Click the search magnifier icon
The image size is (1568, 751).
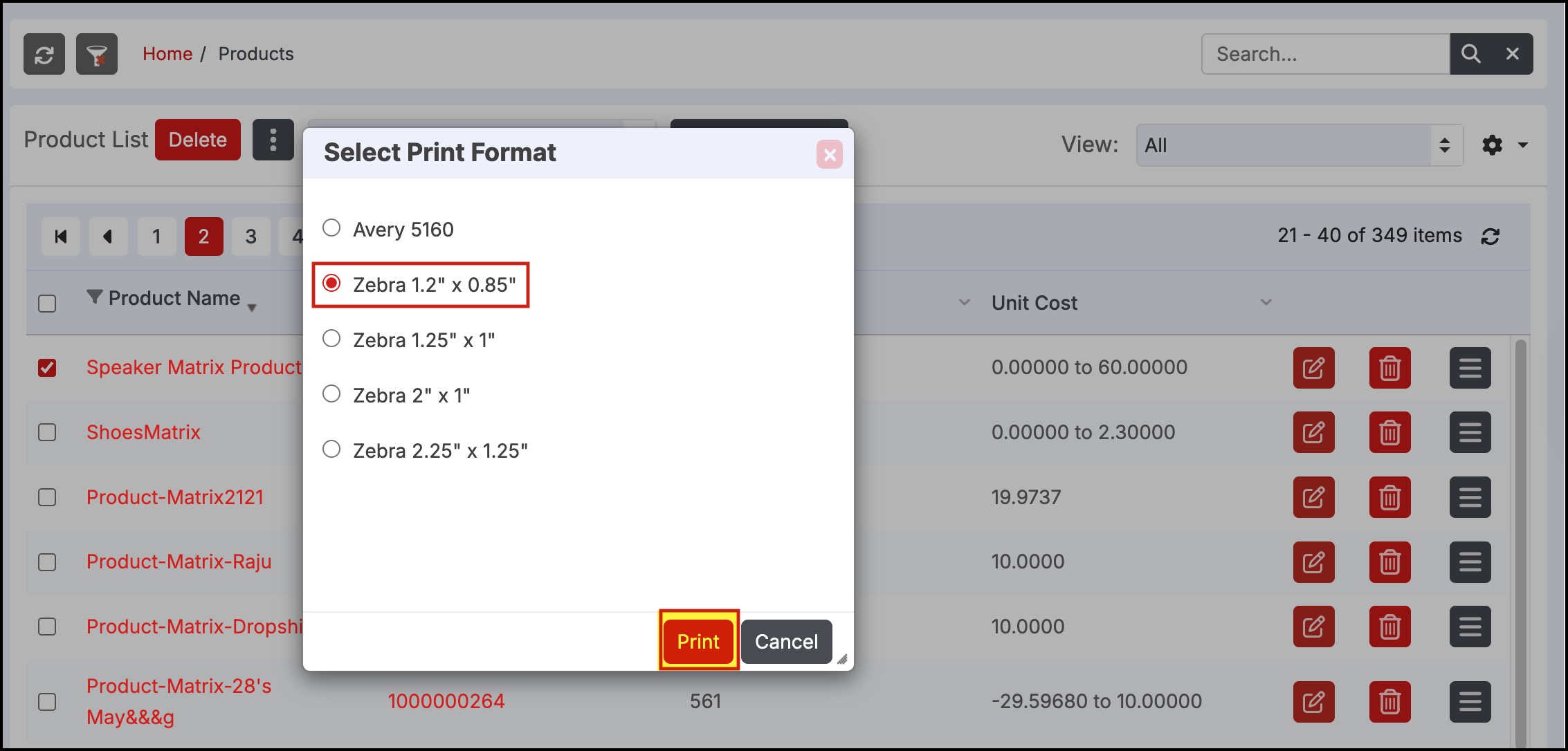coord(1470,54)
